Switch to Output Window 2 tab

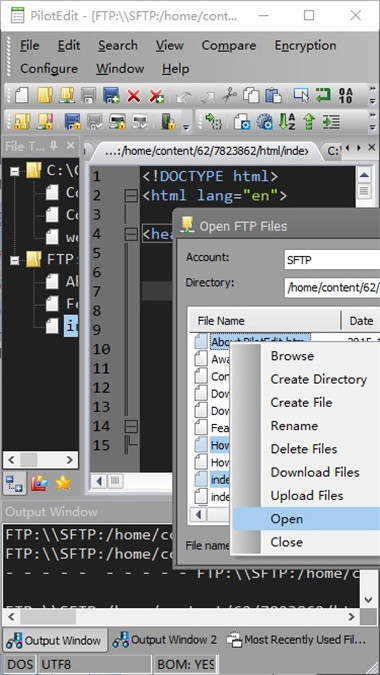pyautogui.click(x=164, y=640)
